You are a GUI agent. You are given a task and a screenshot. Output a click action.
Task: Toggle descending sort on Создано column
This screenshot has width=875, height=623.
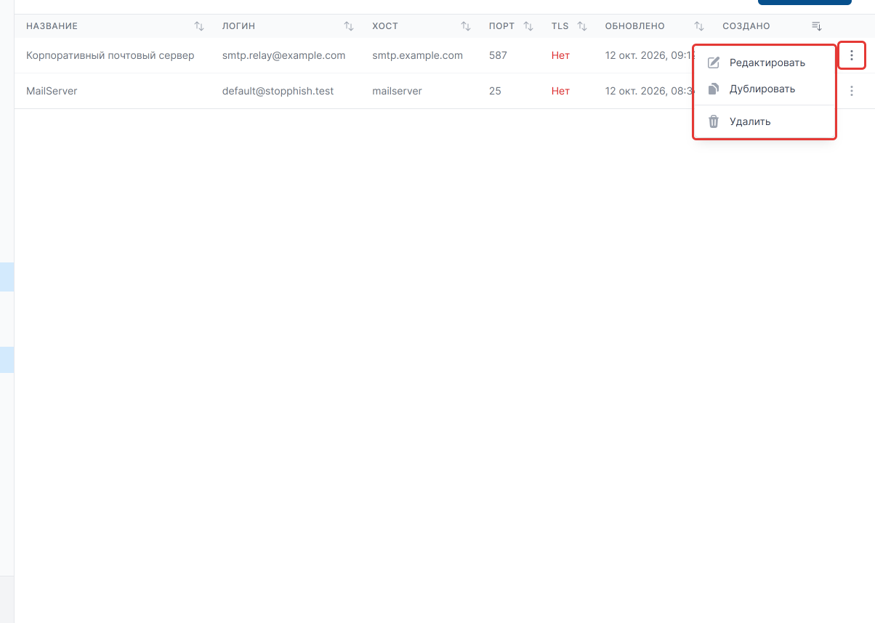tap(816, 26)
